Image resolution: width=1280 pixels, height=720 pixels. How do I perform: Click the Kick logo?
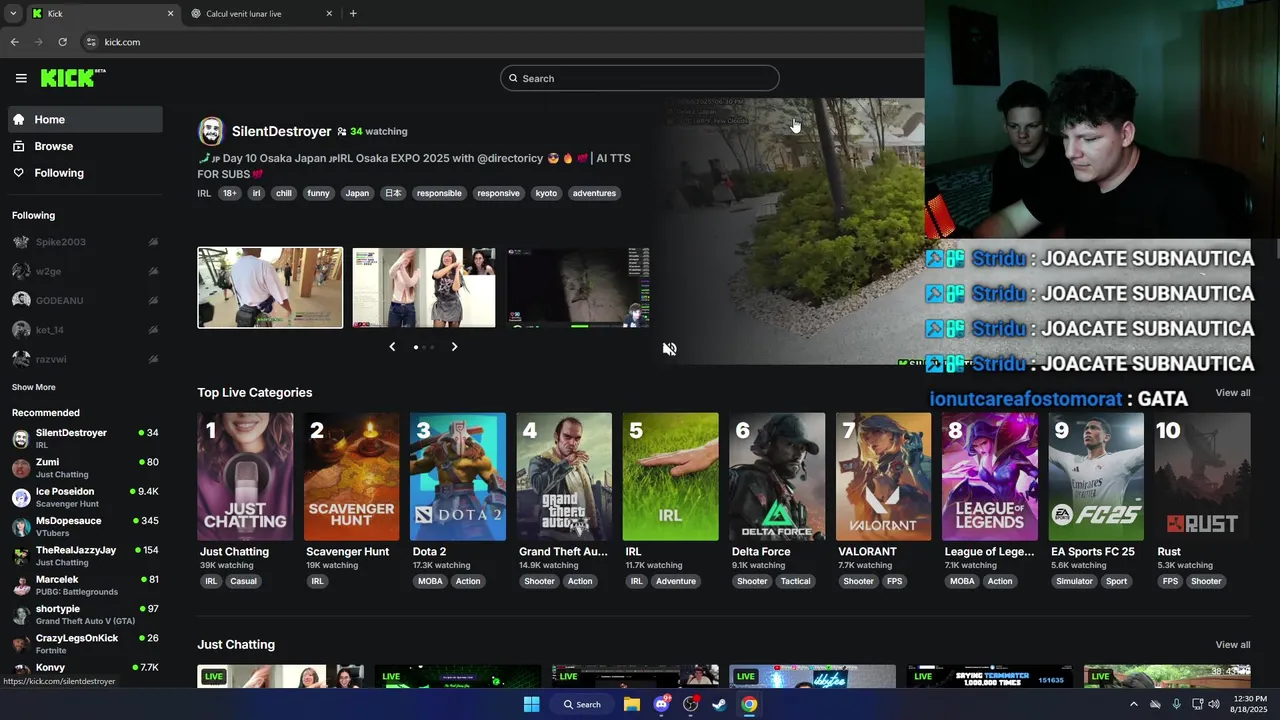pos(73,78)
